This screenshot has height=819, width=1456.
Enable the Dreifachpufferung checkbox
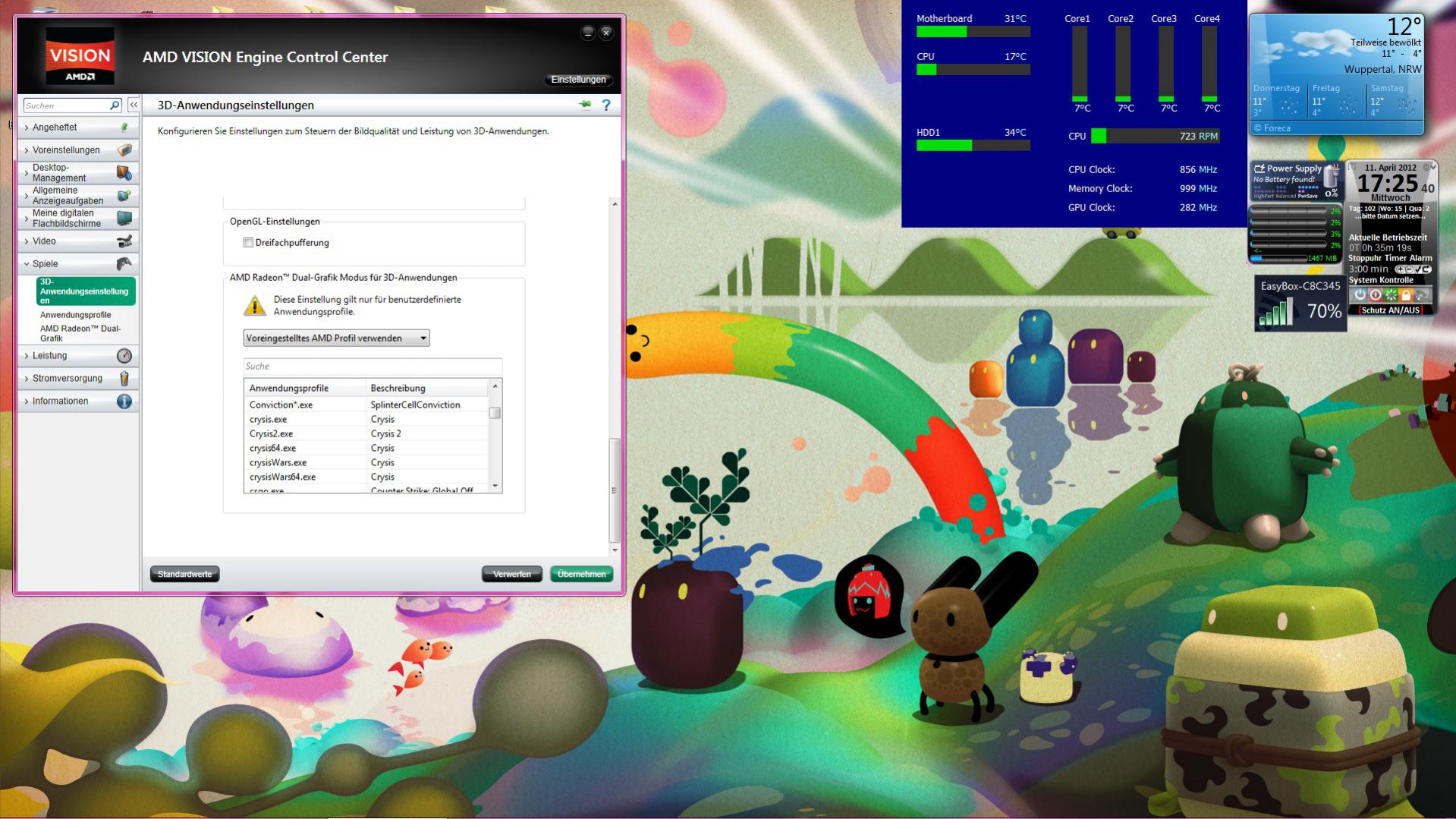(248, 243)
